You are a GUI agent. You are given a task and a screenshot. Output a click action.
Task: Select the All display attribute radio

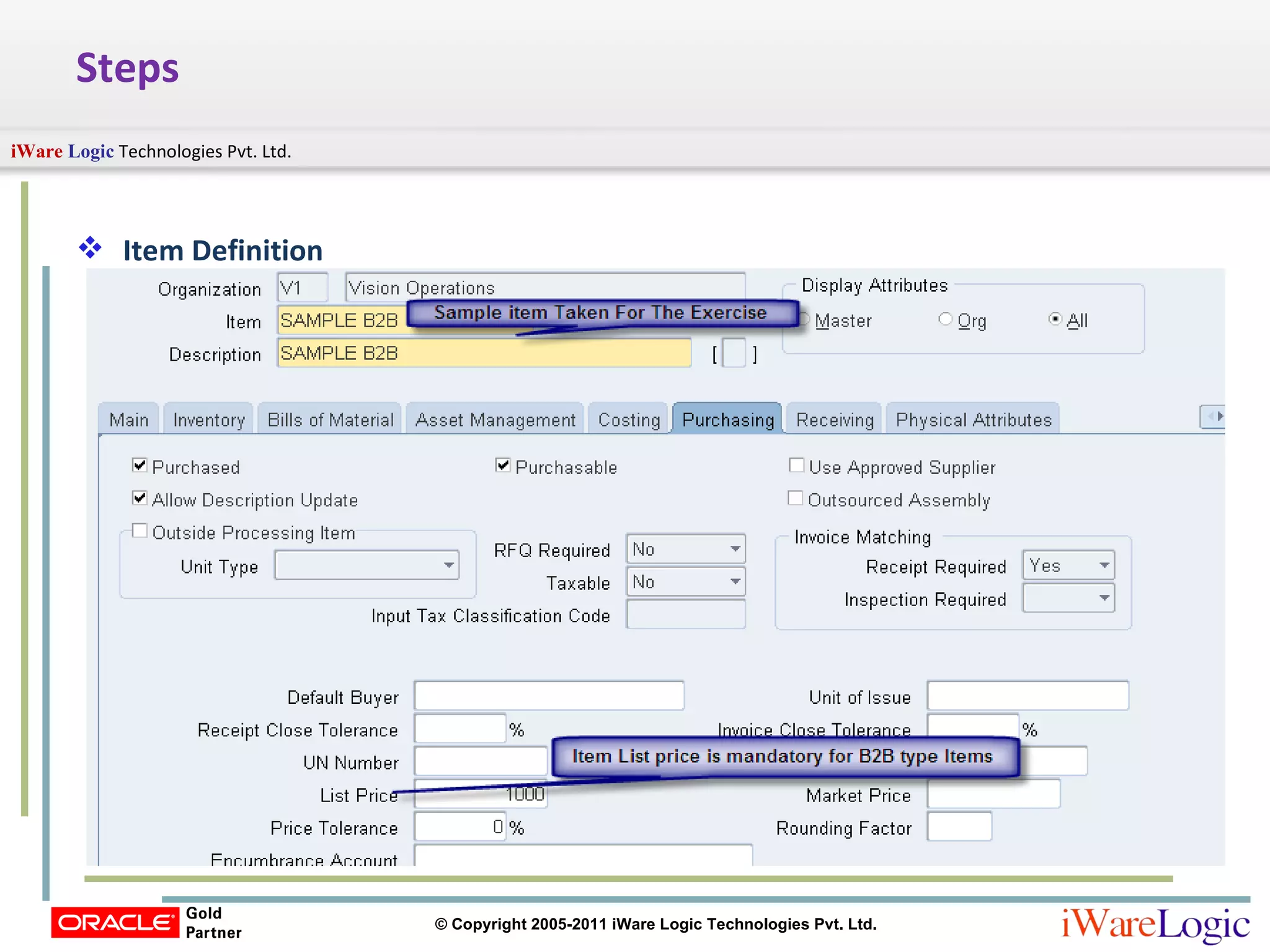click(x=1055, y=319)
